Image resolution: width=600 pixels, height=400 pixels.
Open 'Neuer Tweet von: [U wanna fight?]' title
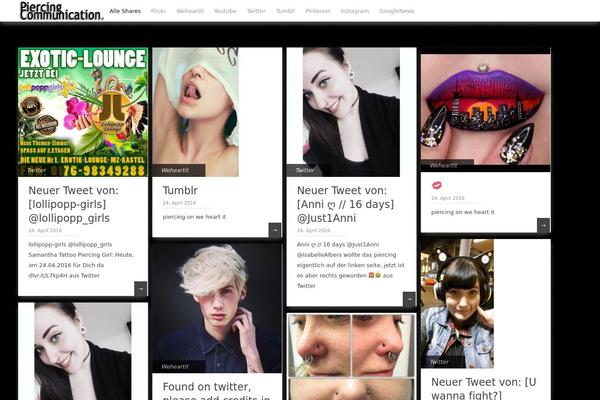pos(484,389)
